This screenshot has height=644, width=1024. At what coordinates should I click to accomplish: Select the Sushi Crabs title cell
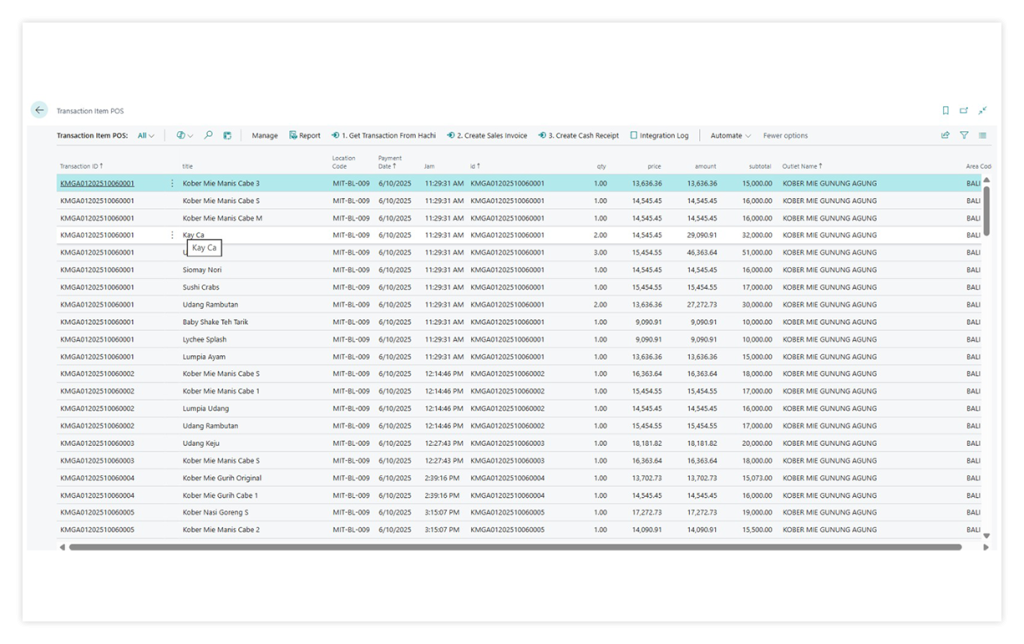click(x=200, y=287)
